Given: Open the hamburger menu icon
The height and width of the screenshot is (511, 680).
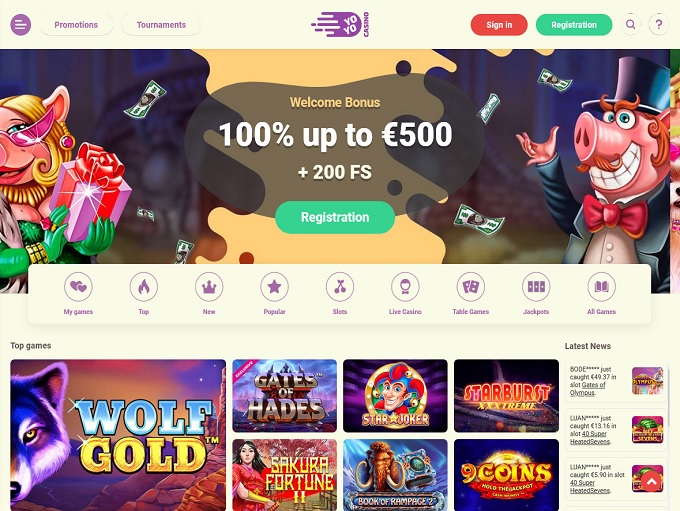Looking at the screenshot, I should (x=20, y=25).
